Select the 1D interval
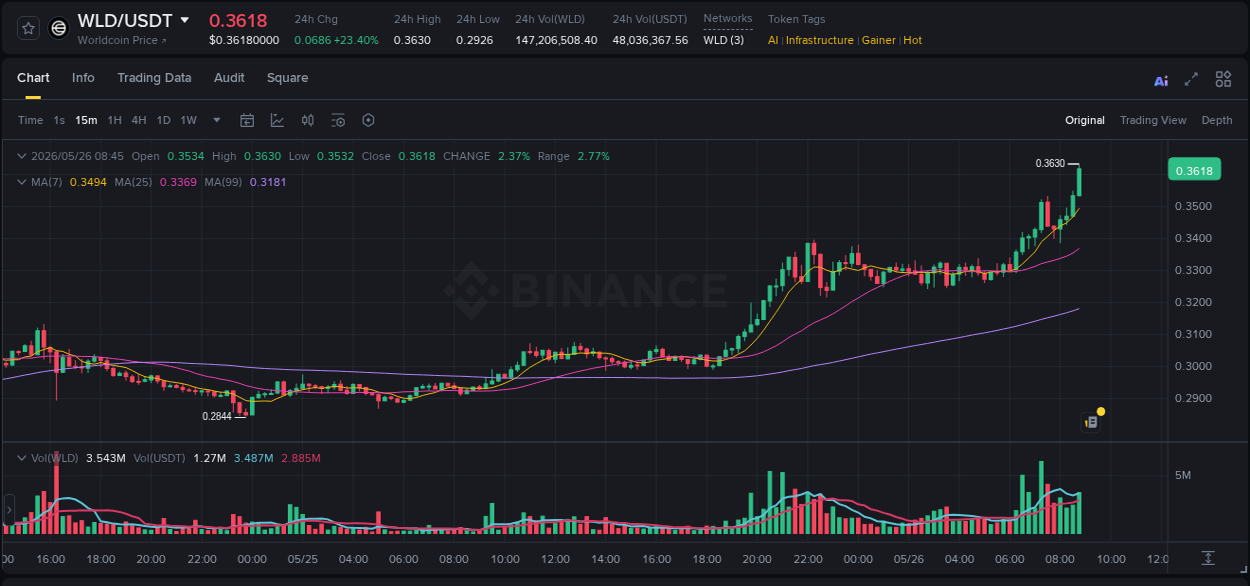This screenshot has width=1250, height=586. tap(163, 120)
